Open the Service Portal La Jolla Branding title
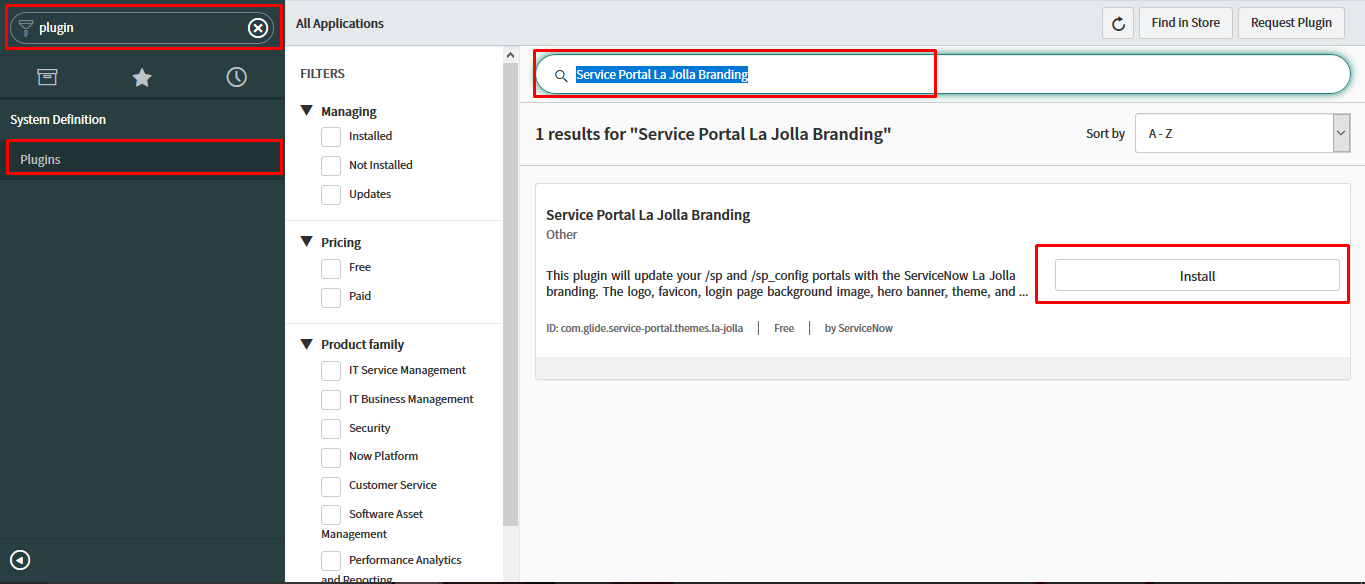 point(648,215)
